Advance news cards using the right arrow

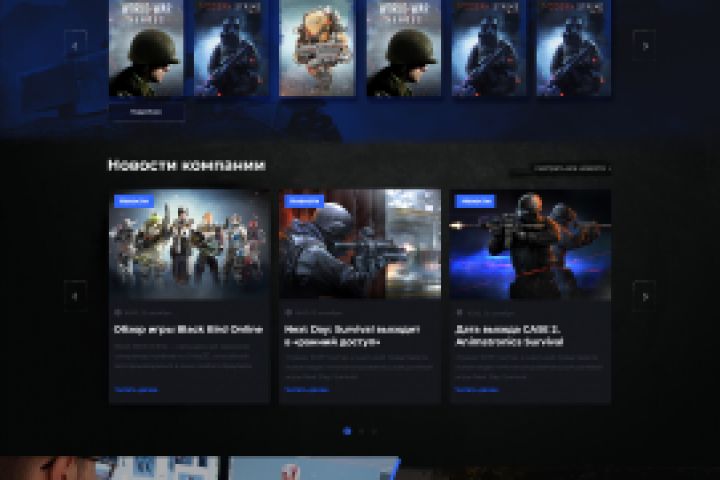[644, 296]
